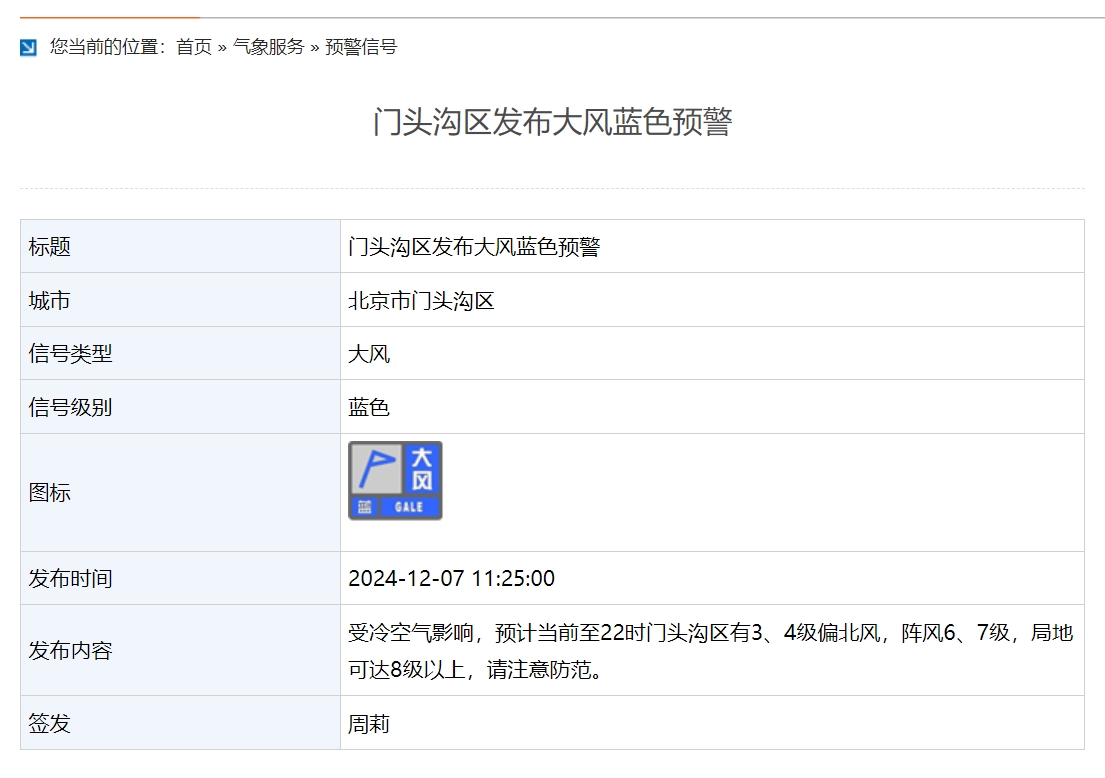
Task: Click the warning content text starting 受冷空气影响
Action: [710, 651]
